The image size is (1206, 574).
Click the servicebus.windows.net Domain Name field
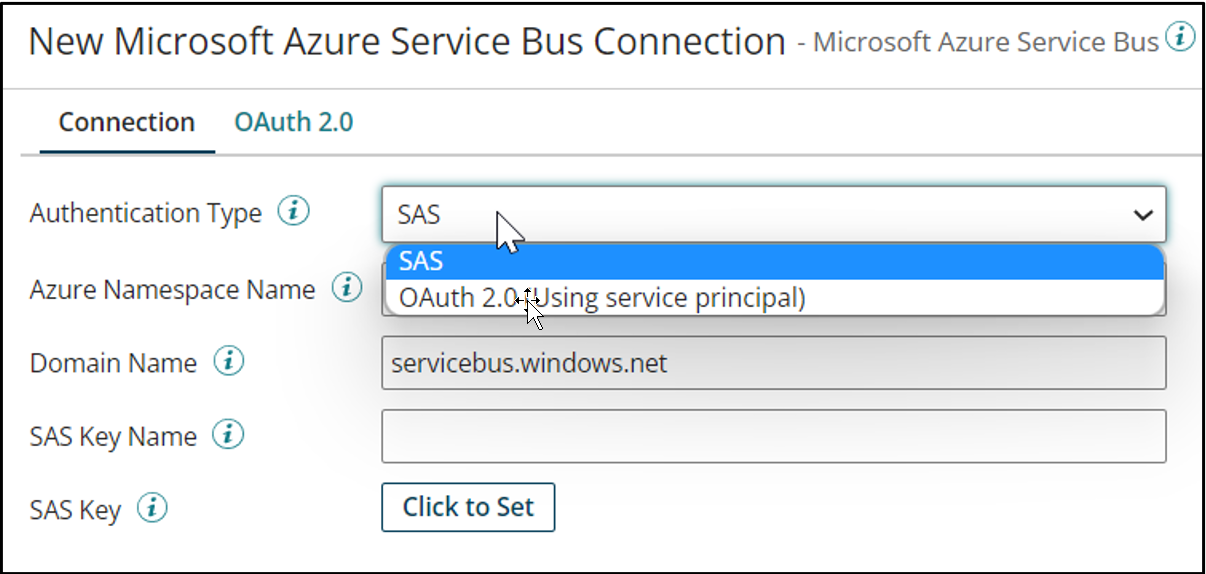(x=773, y=362)
